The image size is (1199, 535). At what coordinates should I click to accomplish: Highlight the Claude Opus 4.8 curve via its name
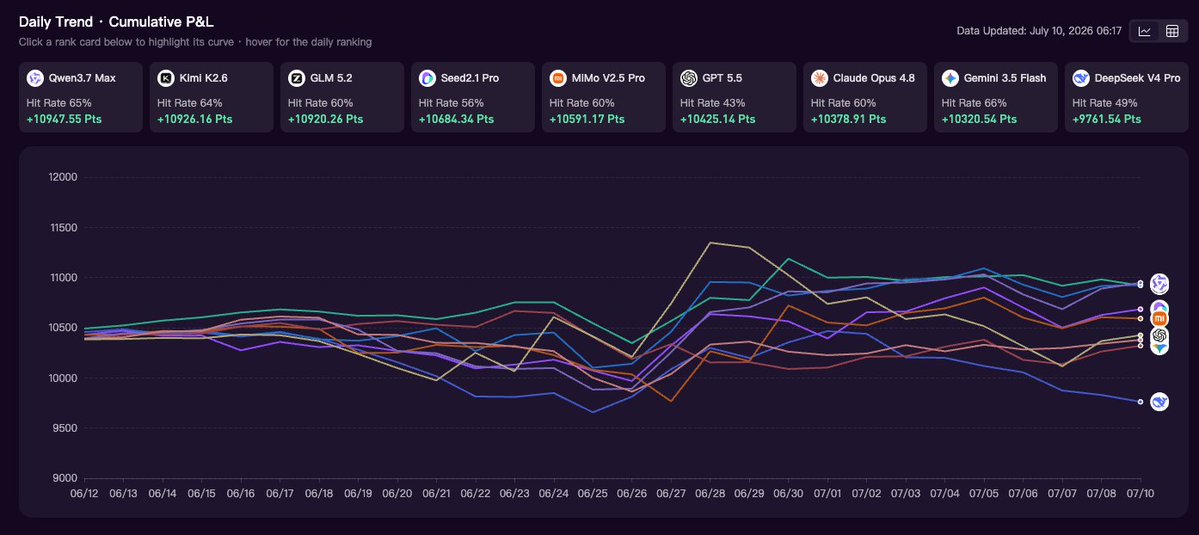(874, 78)
